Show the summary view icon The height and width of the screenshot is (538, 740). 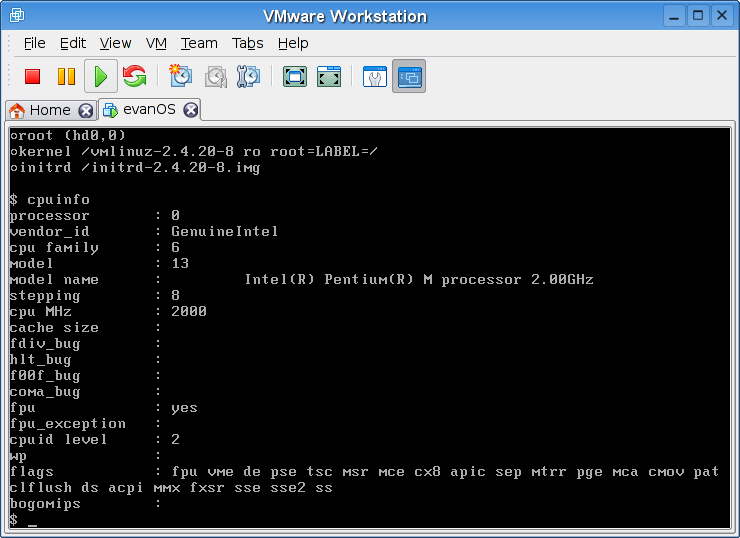click(x=374, y=76)
